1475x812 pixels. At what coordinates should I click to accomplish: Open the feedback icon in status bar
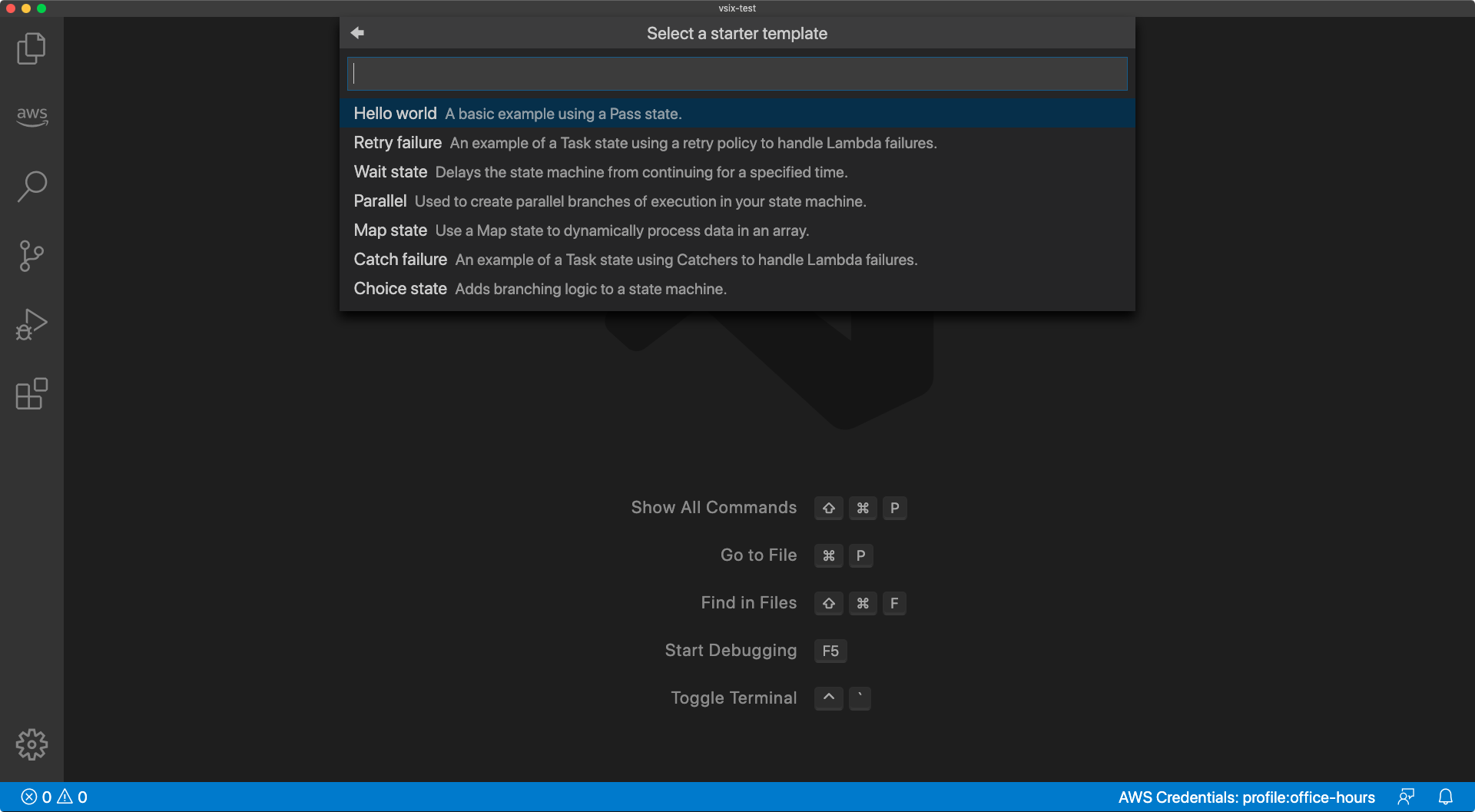[x=1406, y=797]
